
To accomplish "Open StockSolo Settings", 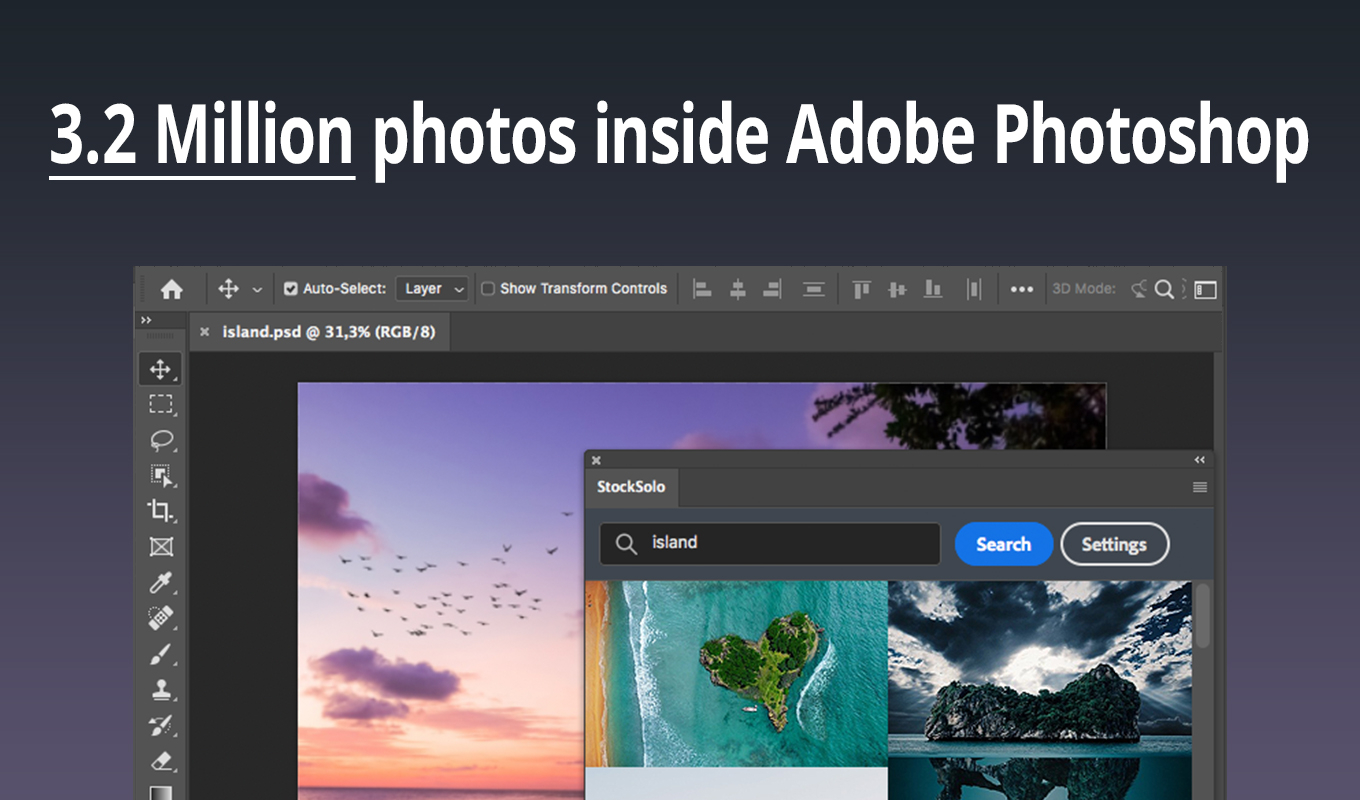I will pyautogui.click(x=1114, y=544).
